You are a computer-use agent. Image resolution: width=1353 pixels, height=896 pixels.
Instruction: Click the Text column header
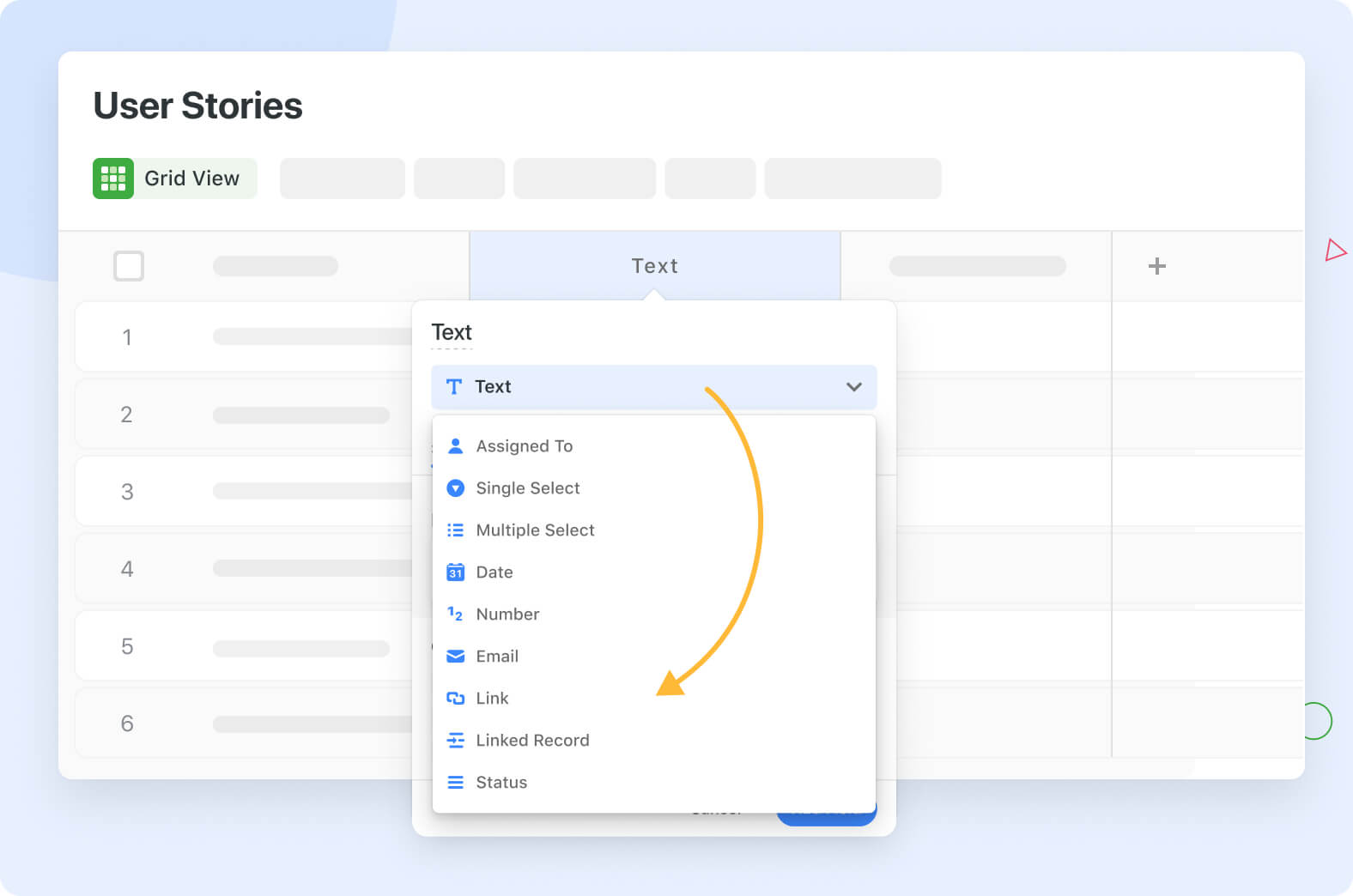[x=655, y=266]
